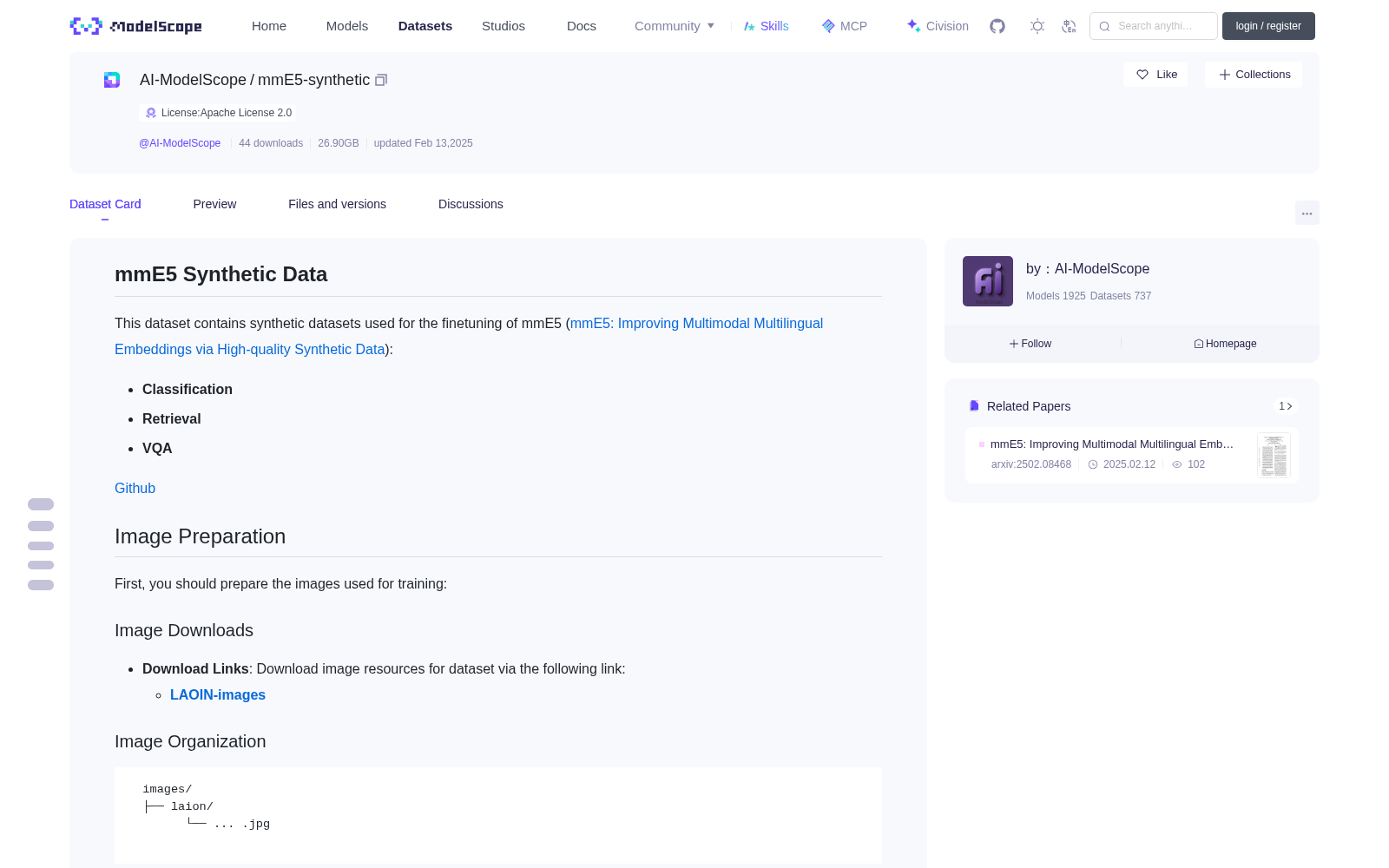The height and width of the screenshot is (868, 1389).
Task: Expand the Community dropdown menu
Action: click(x=675, y=26)
